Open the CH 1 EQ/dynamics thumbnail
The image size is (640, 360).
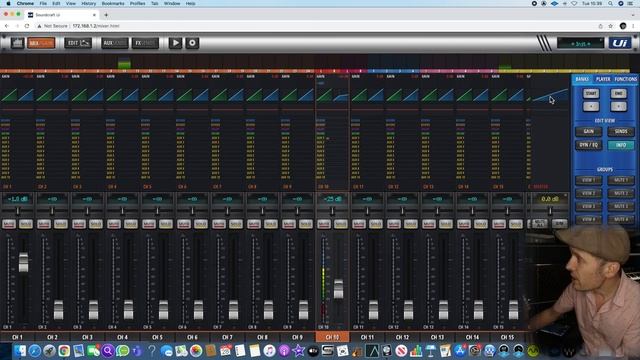[18, 95]
